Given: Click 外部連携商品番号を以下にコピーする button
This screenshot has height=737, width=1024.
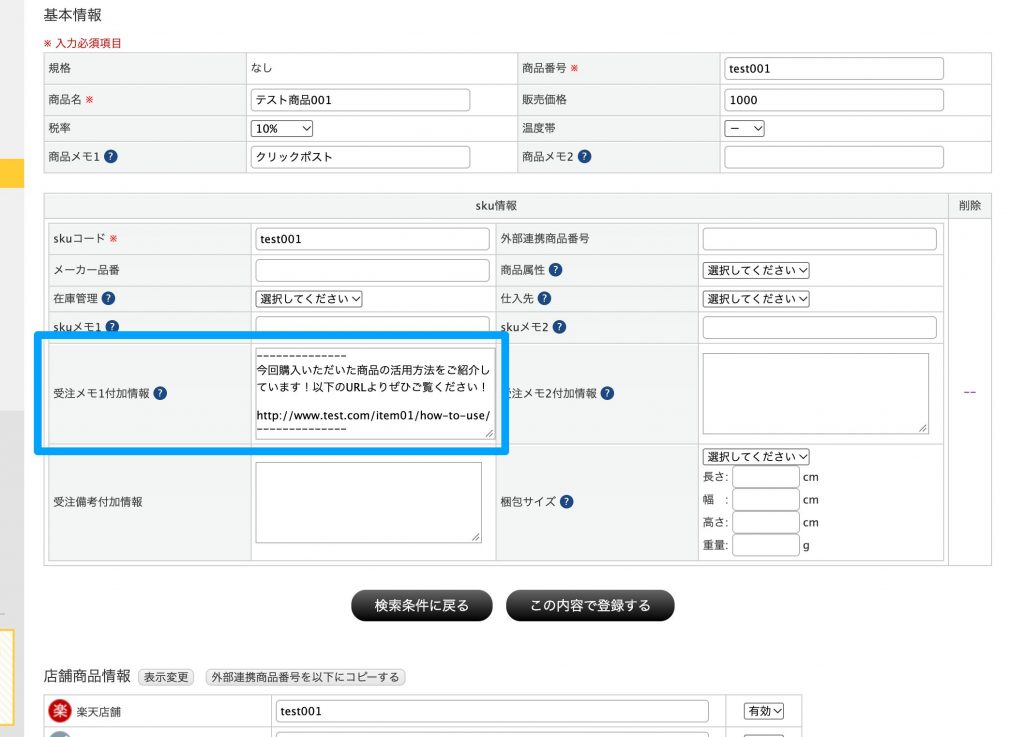Looking at the screenshot, I should coord(305,677).
